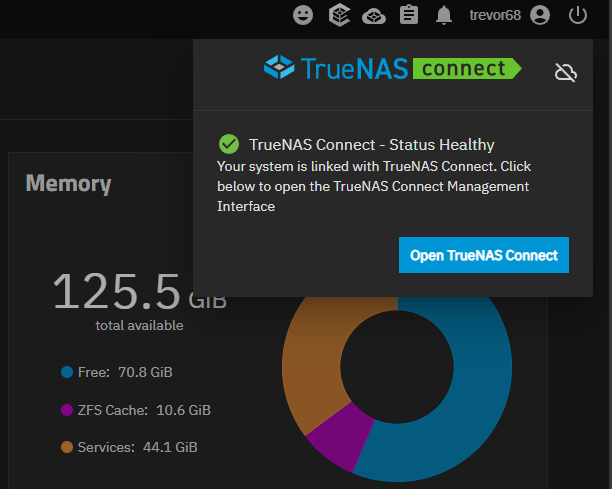Click the user avatar icon
Screen dimensions: 612x489
point(540,15)
